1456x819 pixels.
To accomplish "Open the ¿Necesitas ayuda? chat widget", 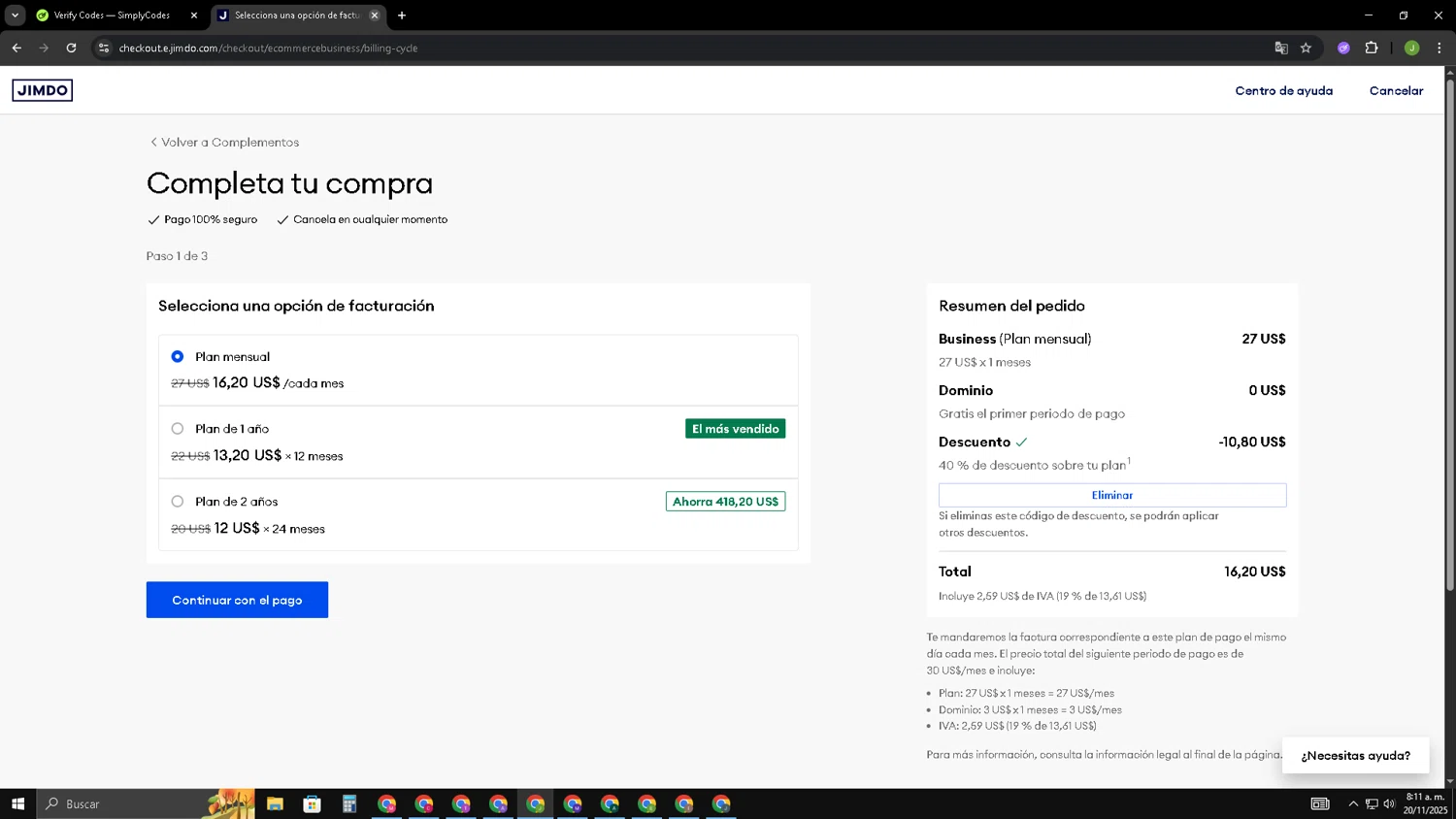I will point(1355,755).
